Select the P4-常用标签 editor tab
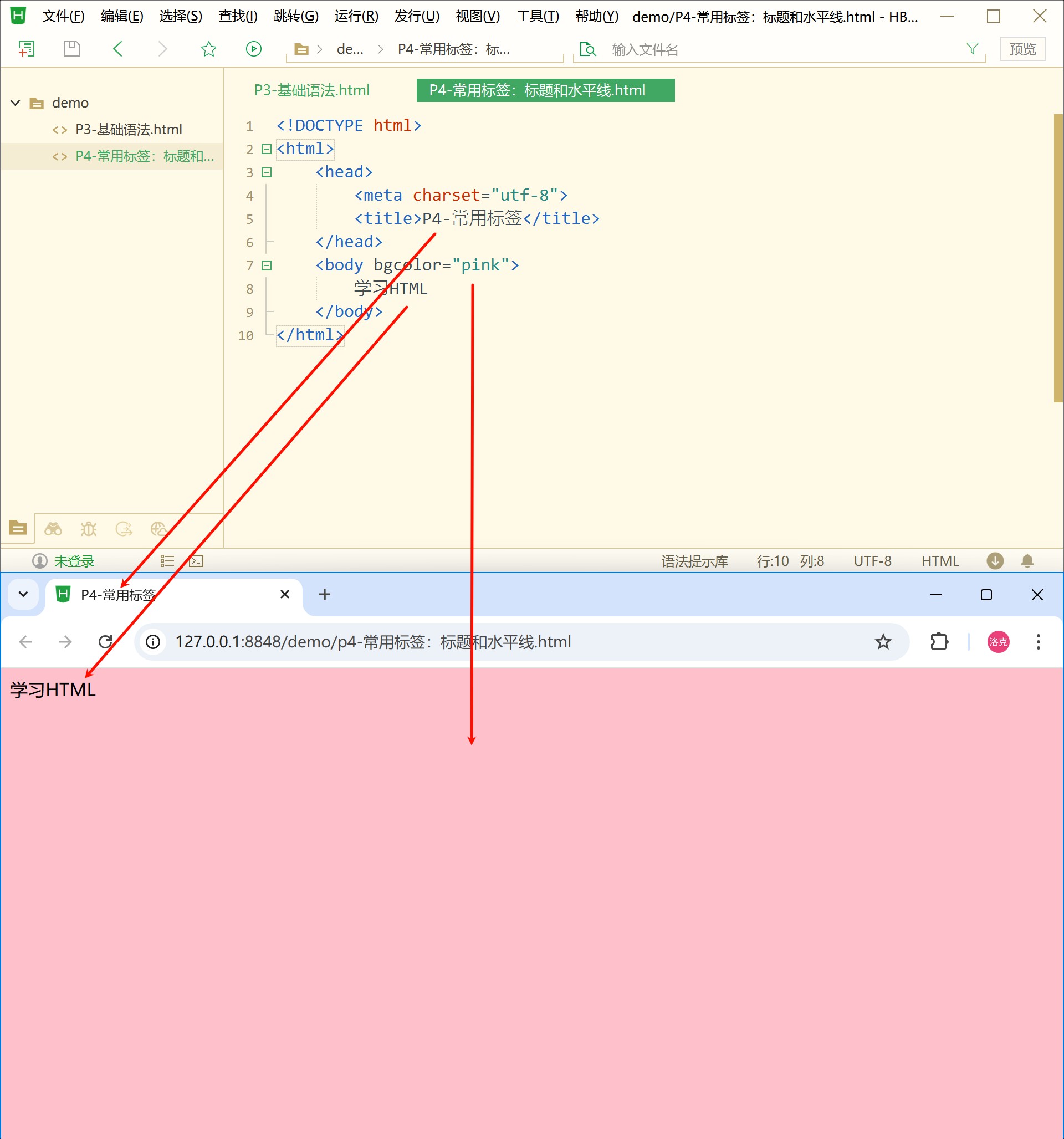The width and height of the screenshot is (1064, 1139). coord(545,90)
